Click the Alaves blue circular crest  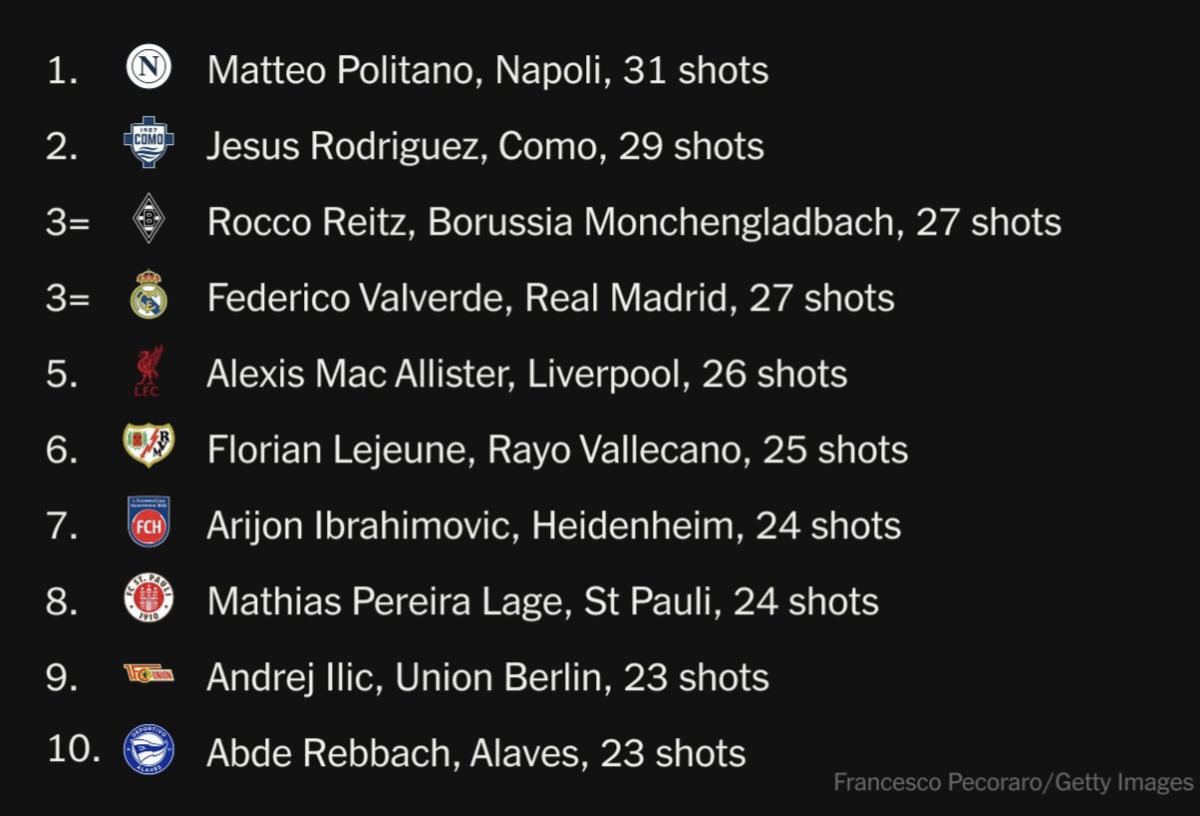[149, 750]
